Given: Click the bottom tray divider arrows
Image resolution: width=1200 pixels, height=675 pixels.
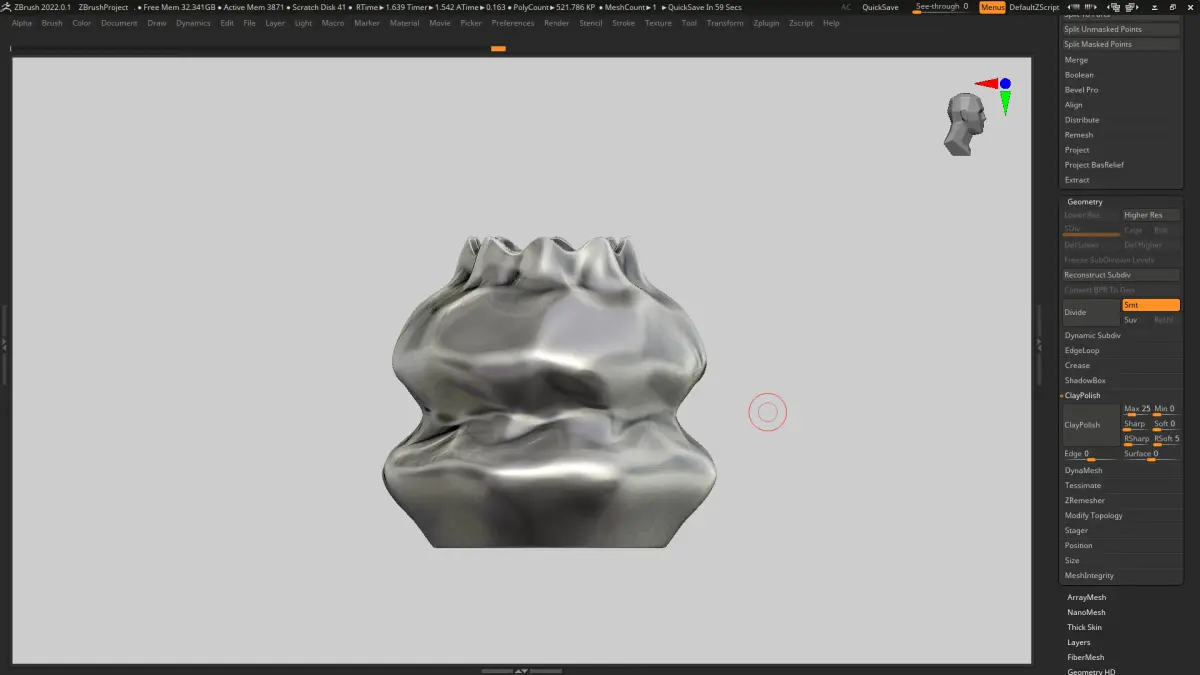Looking at the screenshot, I should point(521,670).
